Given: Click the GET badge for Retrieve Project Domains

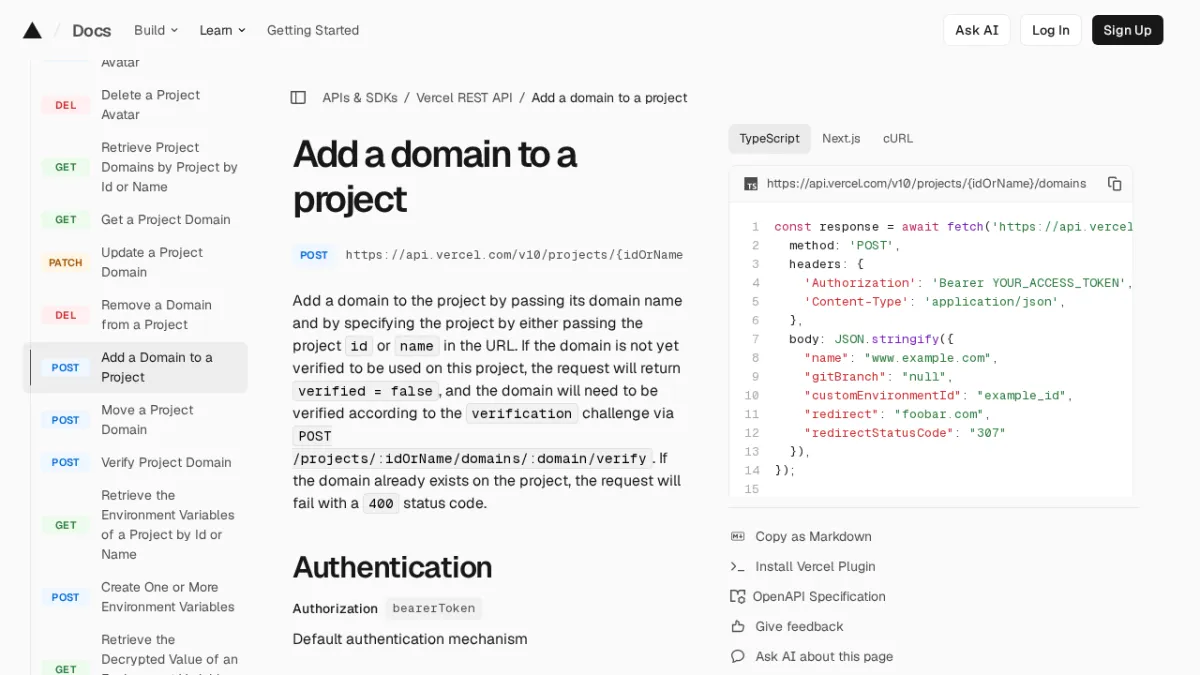Looking at the screenshot, I should click(x=65, y=167).
